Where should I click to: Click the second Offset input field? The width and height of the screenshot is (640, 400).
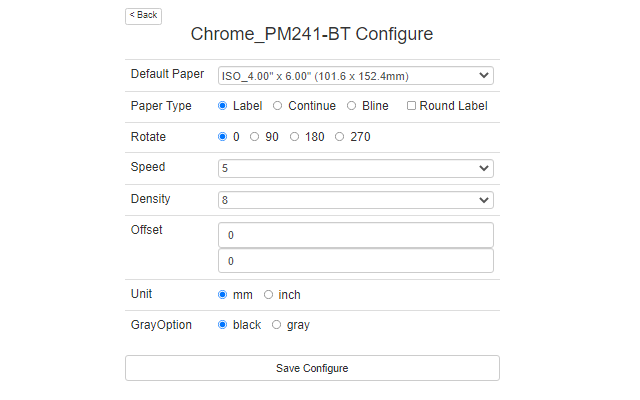(355, 261)
